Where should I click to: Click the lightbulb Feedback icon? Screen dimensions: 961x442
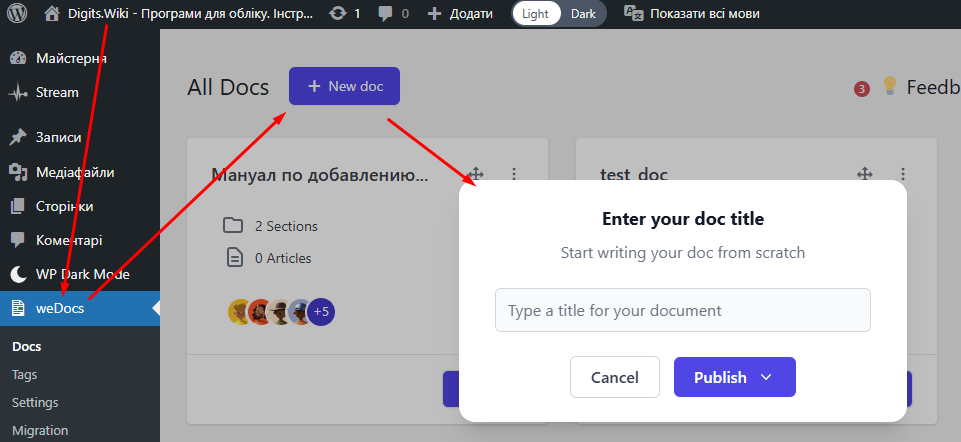pyautogui.click(x=889, y=86)
